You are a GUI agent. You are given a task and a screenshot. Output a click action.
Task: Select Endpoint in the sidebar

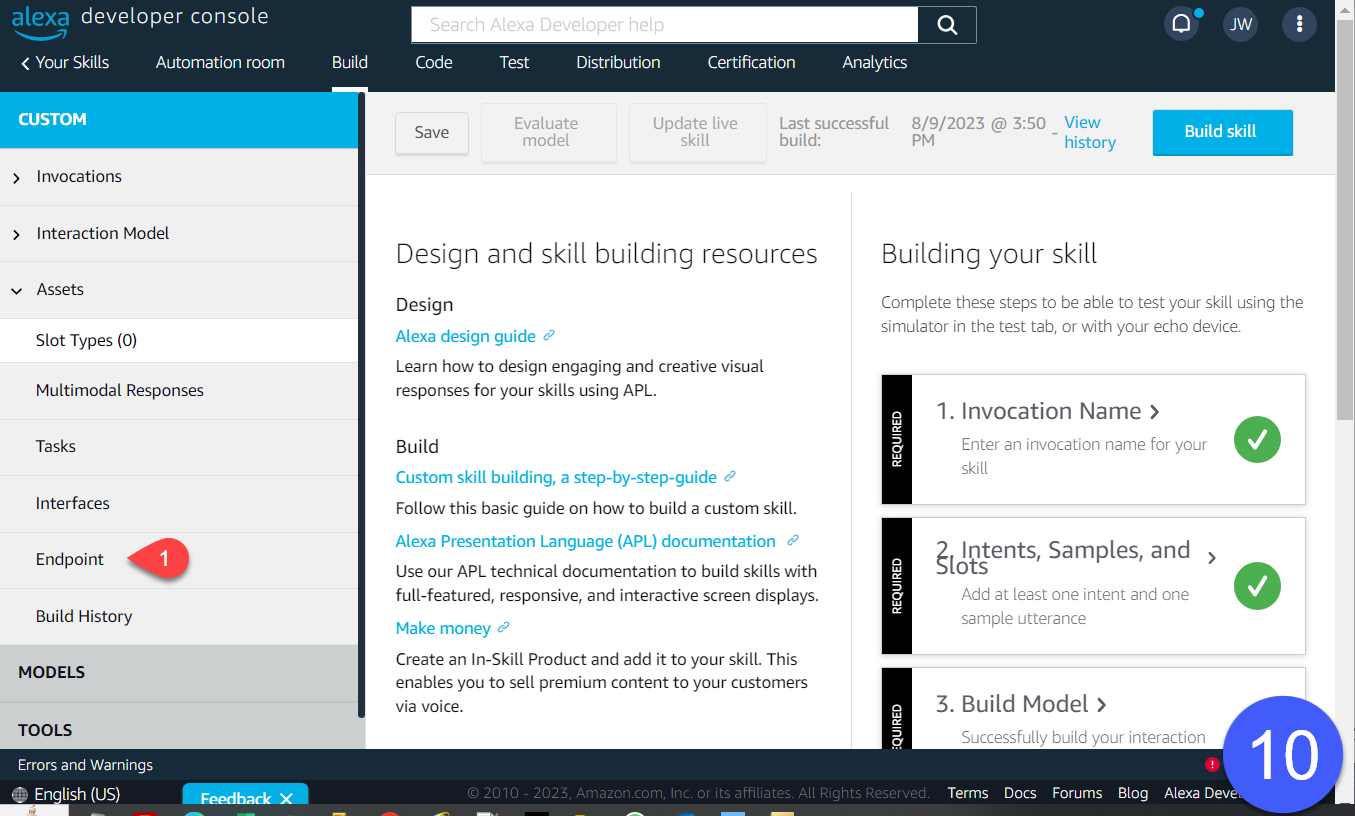point(70,559)
